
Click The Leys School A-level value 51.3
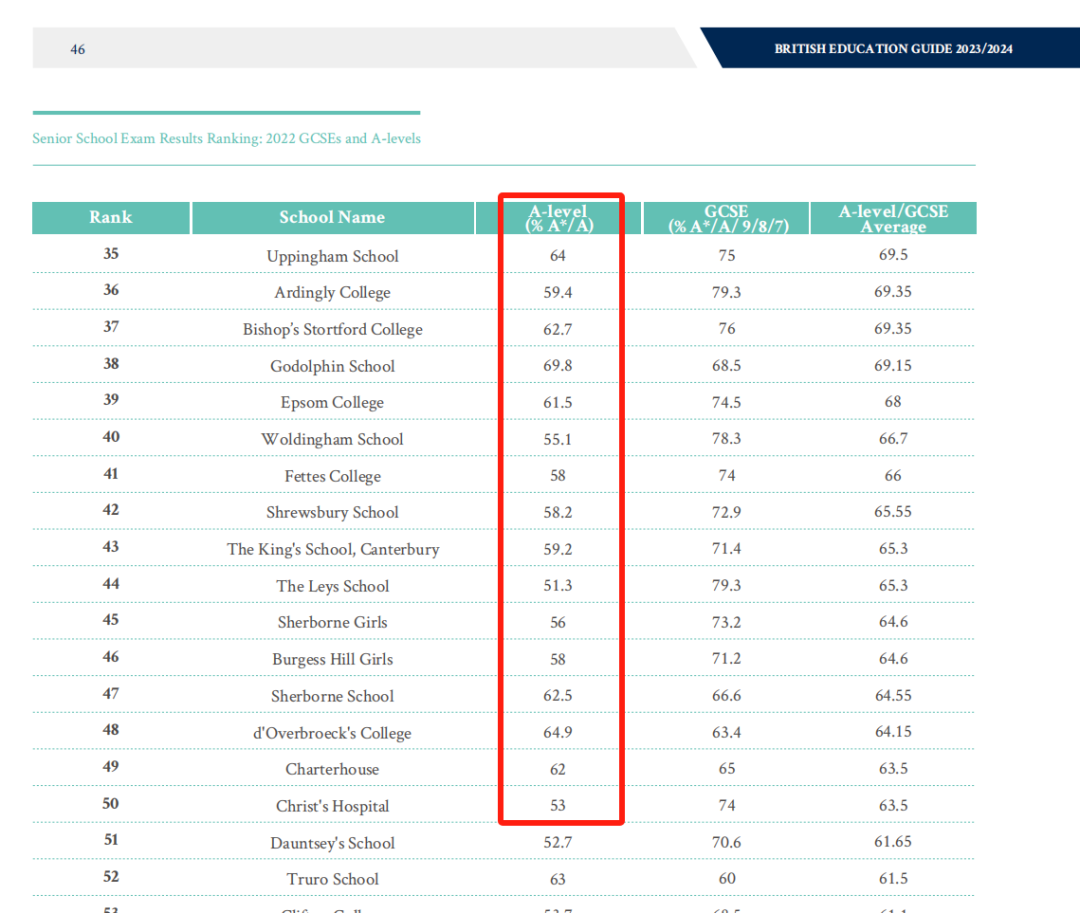[558, 586]
